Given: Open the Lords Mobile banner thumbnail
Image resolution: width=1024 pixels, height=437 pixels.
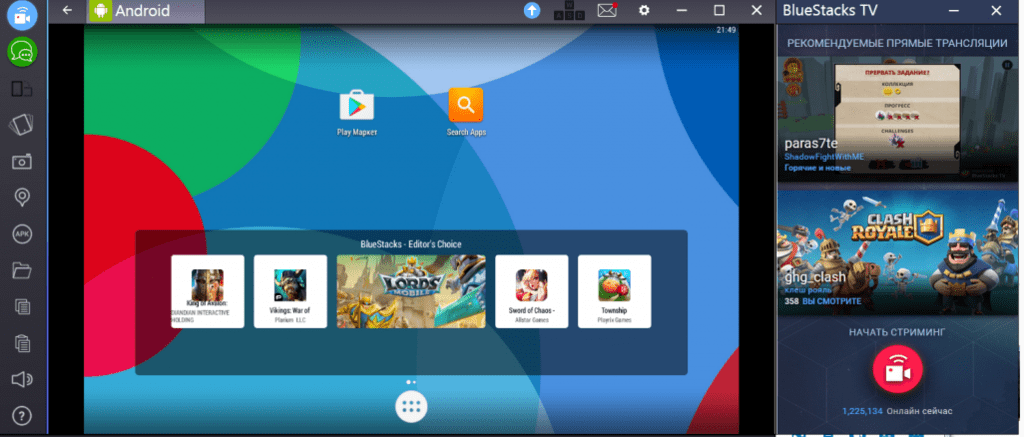Looking at the screenshot, I should (x=411, y=291).
